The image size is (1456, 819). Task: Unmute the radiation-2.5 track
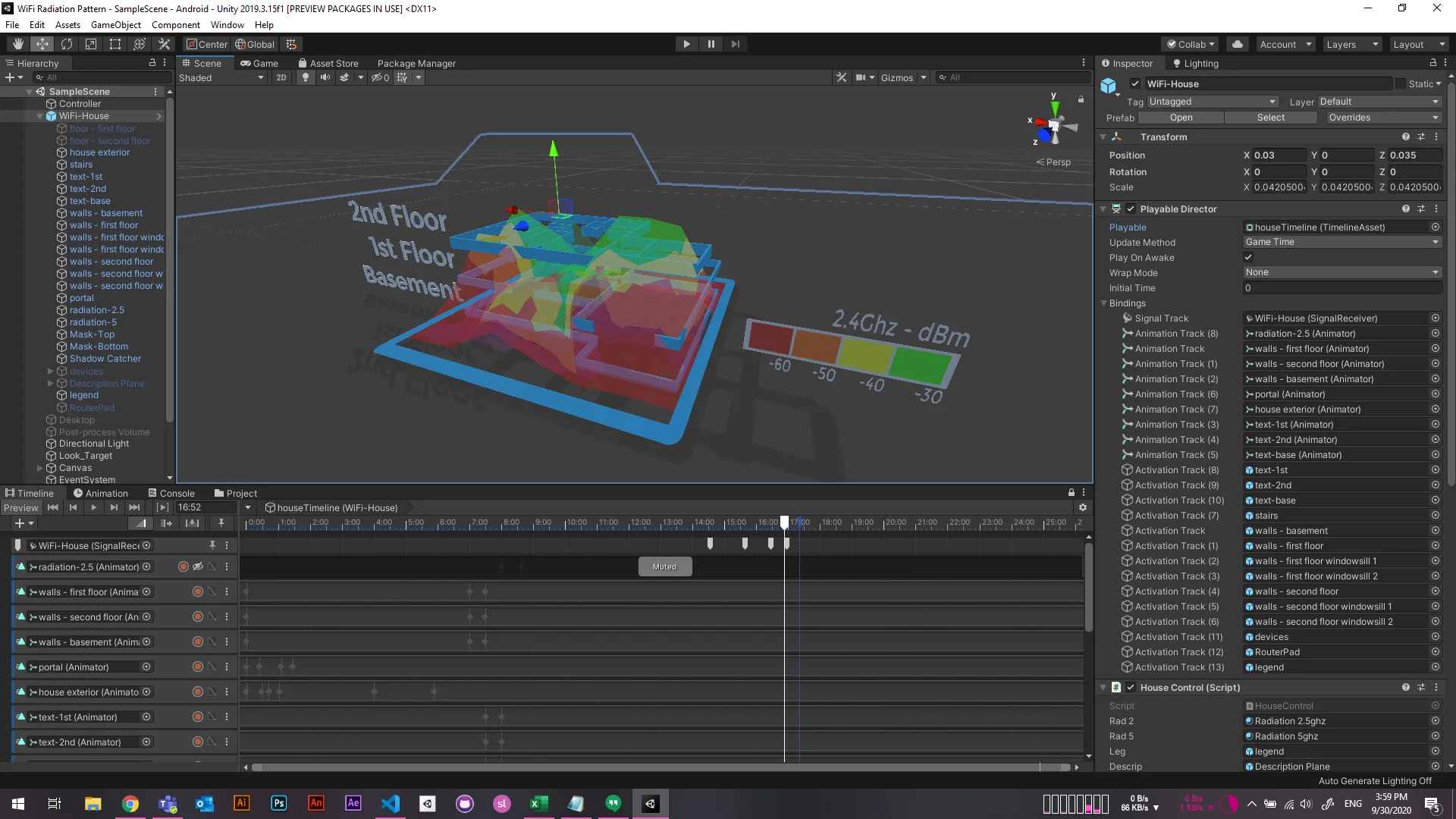(x=197, y=566)
